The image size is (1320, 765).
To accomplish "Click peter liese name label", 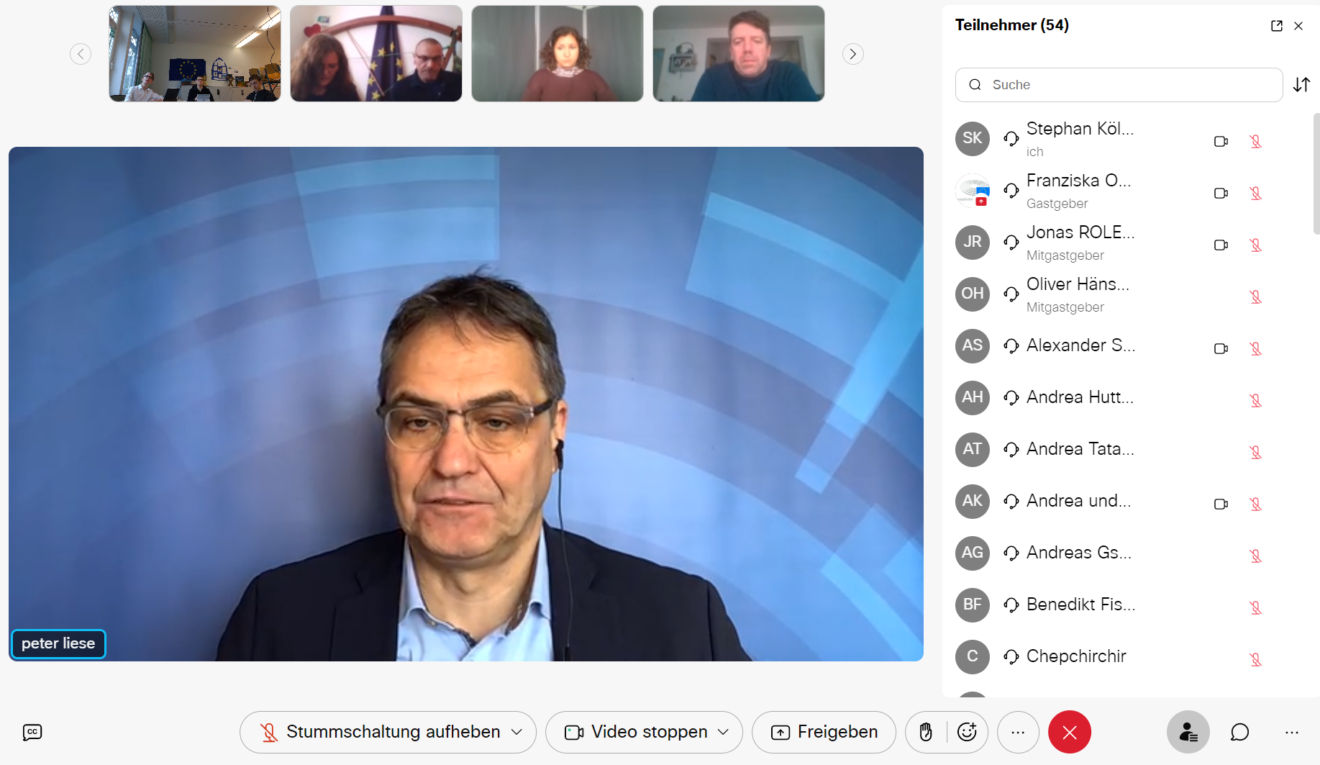I will coord(58,644).
